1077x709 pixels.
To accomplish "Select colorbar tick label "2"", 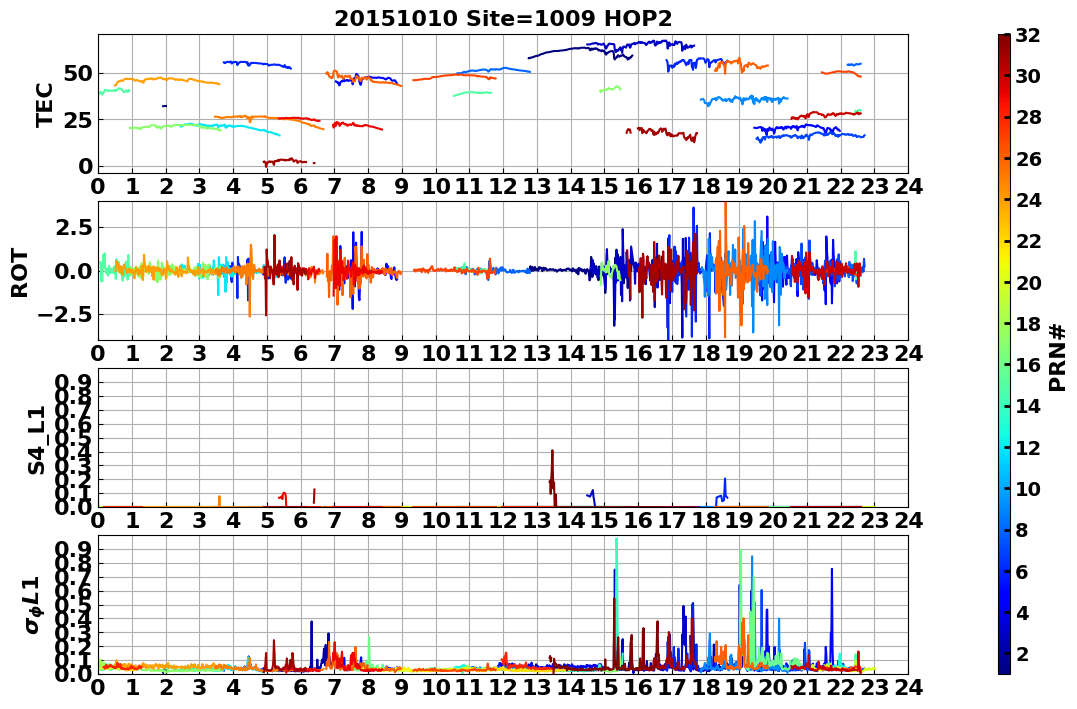I will click(1022, 653).
